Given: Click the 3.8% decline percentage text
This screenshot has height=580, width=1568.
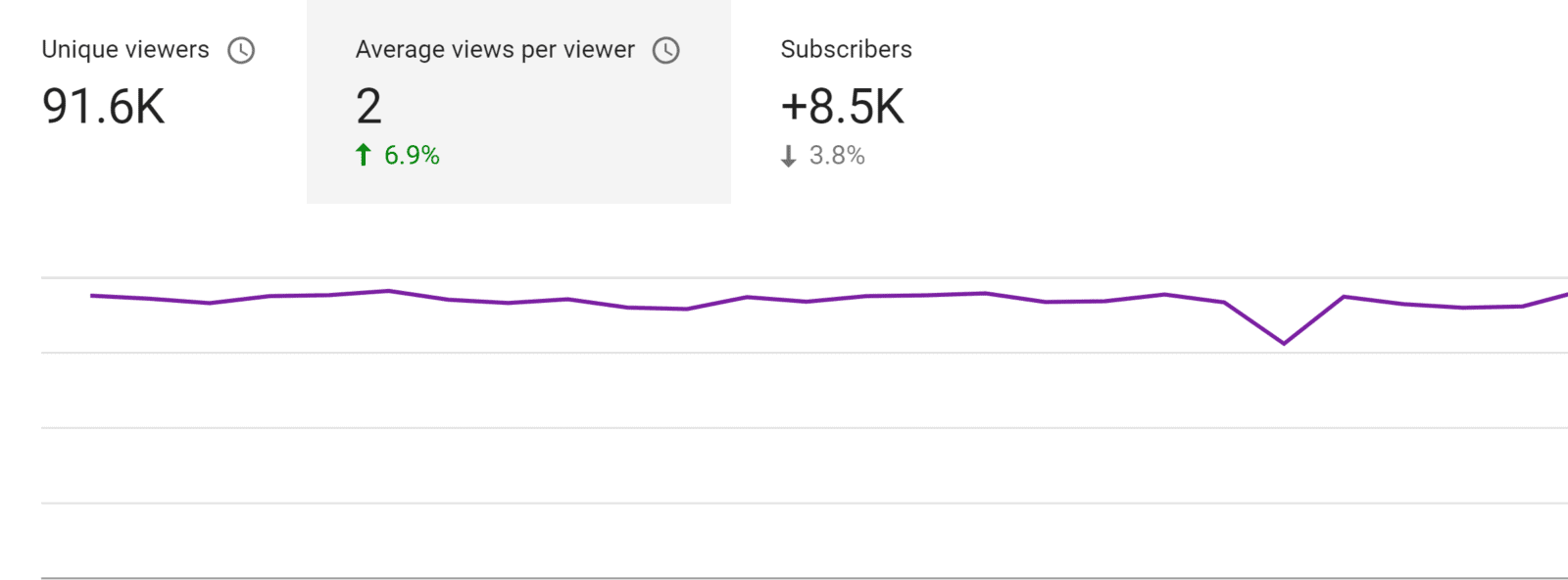Looking at the screenshot, I should pos(839,156).
